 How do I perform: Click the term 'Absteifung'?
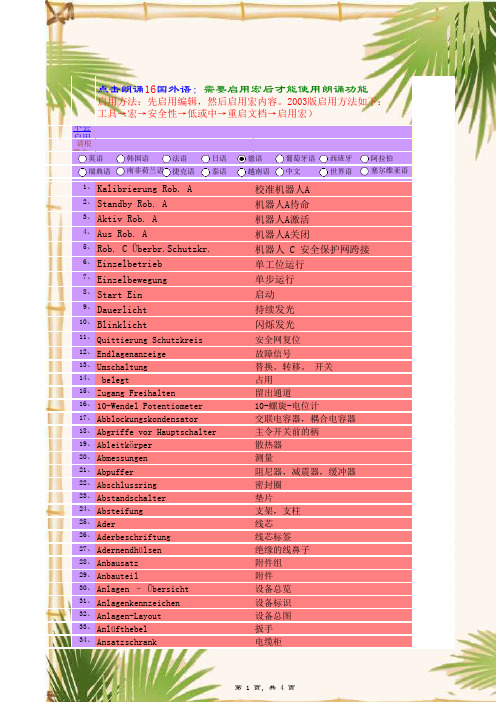coord(120,511)
